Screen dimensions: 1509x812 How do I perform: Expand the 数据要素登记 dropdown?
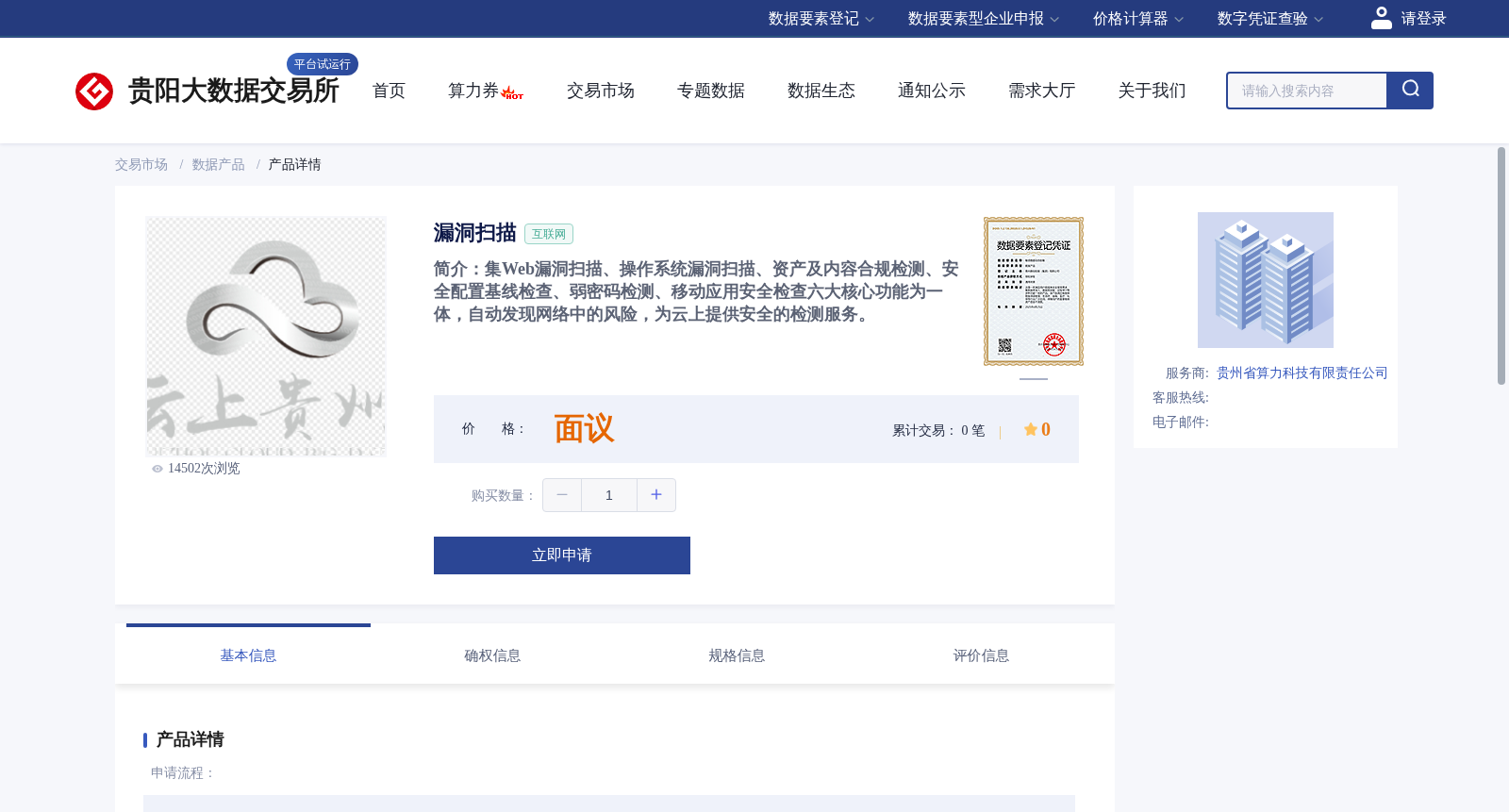click(x=821, y=19)
